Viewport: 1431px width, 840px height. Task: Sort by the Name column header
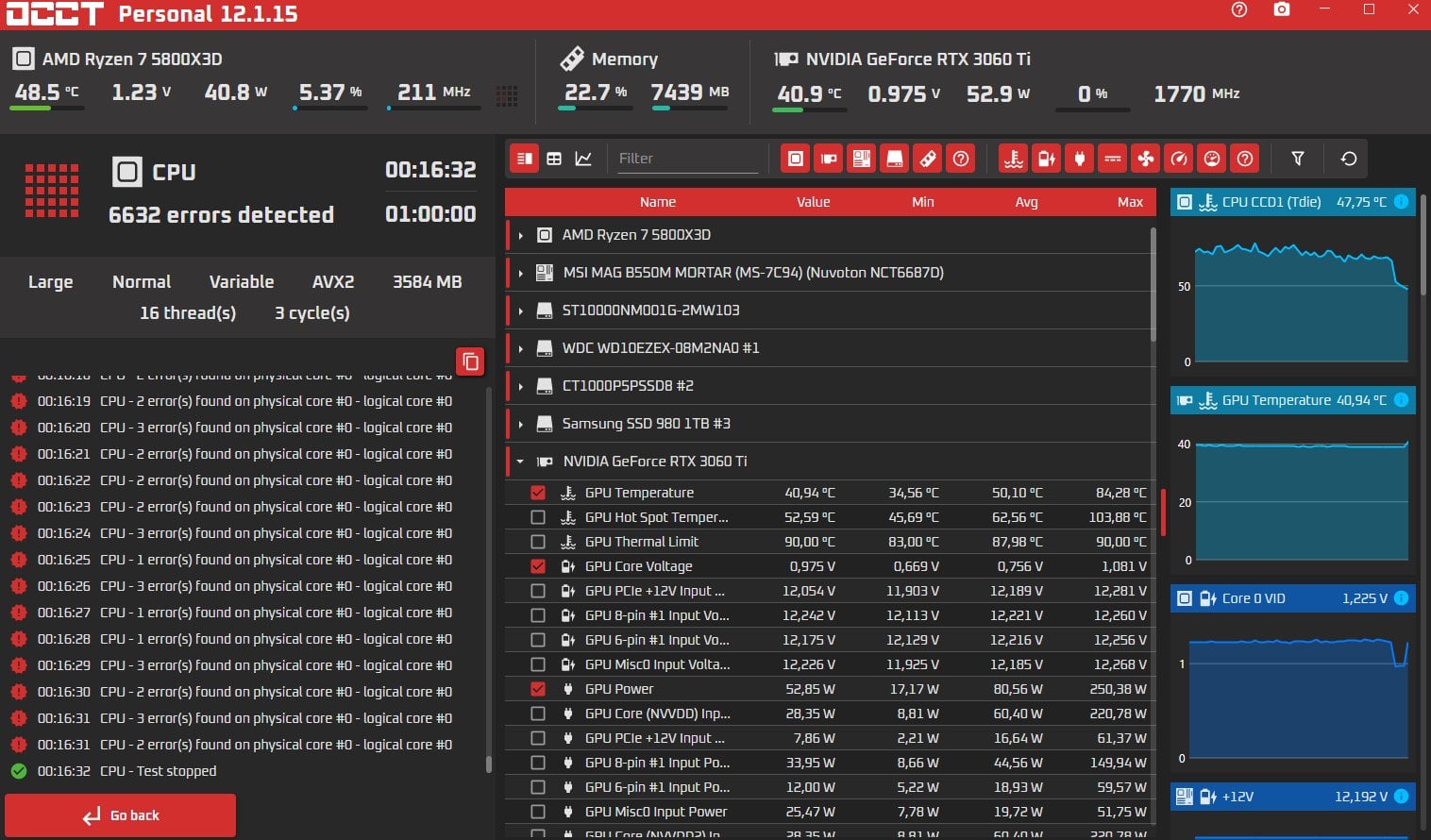[x=658, y=202]
